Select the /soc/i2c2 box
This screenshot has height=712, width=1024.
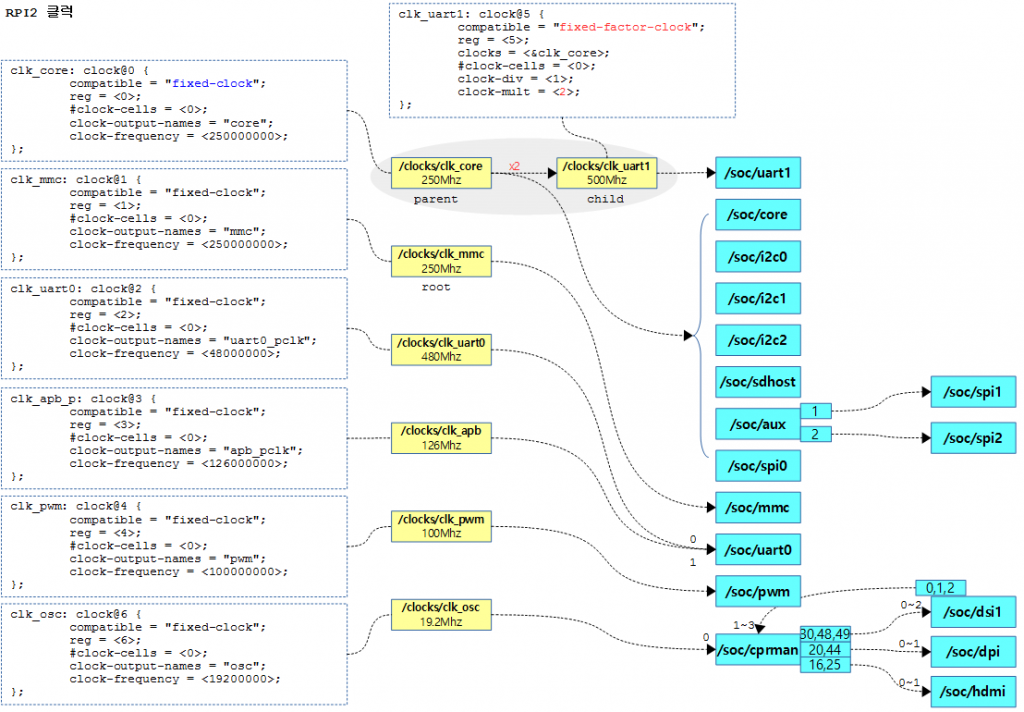pos(758,340)
